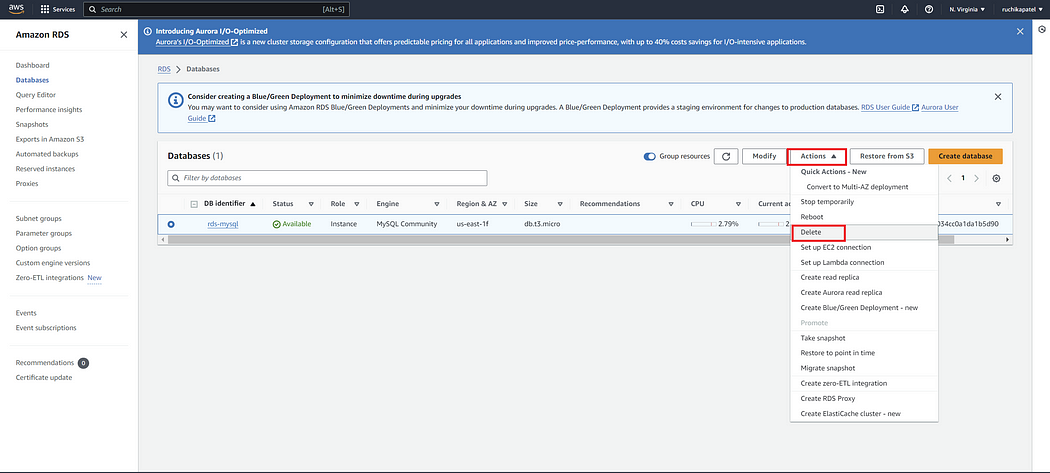Screen dimensions: 1050x473
Task: Launch the CloudShell terminal icon
Action: [881, 9]
